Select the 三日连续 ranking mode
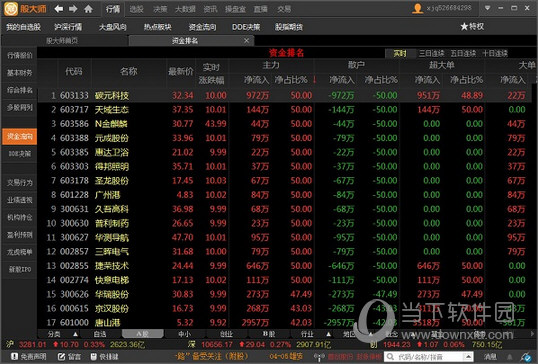Viewport: 538px width, 364px height. pyautogui.click(x=431, y=53)
